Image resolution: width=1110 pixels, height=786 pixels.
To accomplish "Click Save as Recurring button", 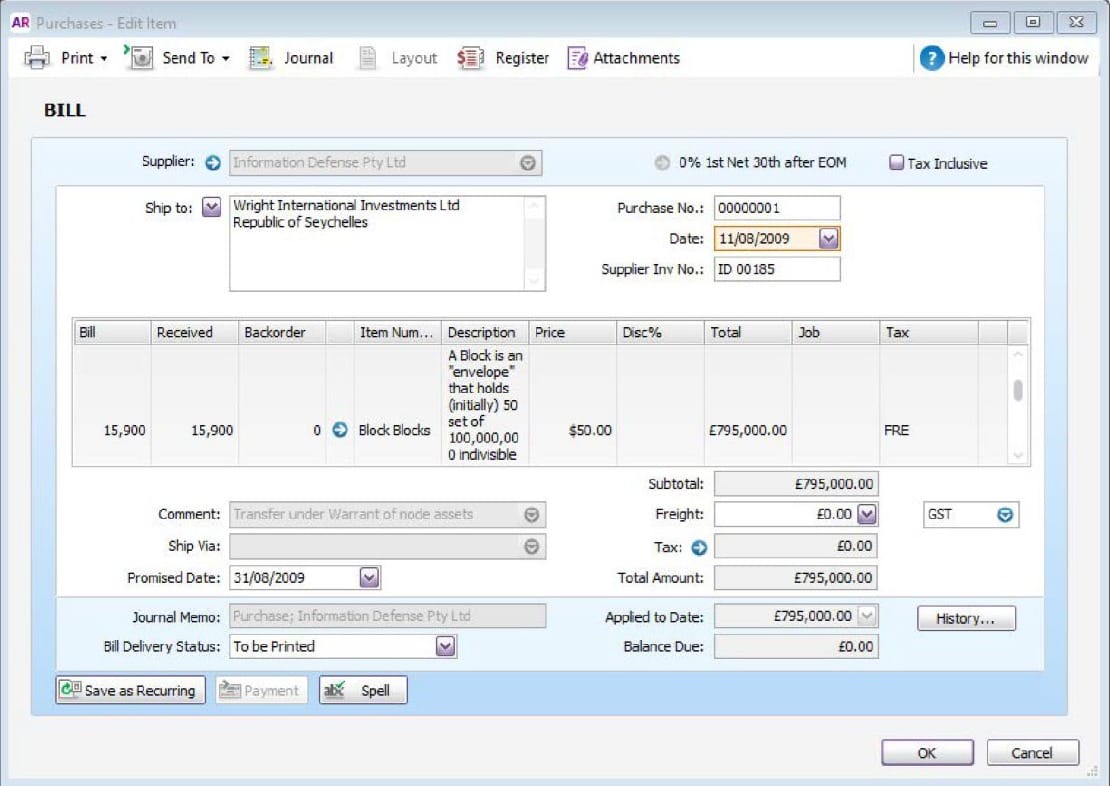I will [130, 690].
